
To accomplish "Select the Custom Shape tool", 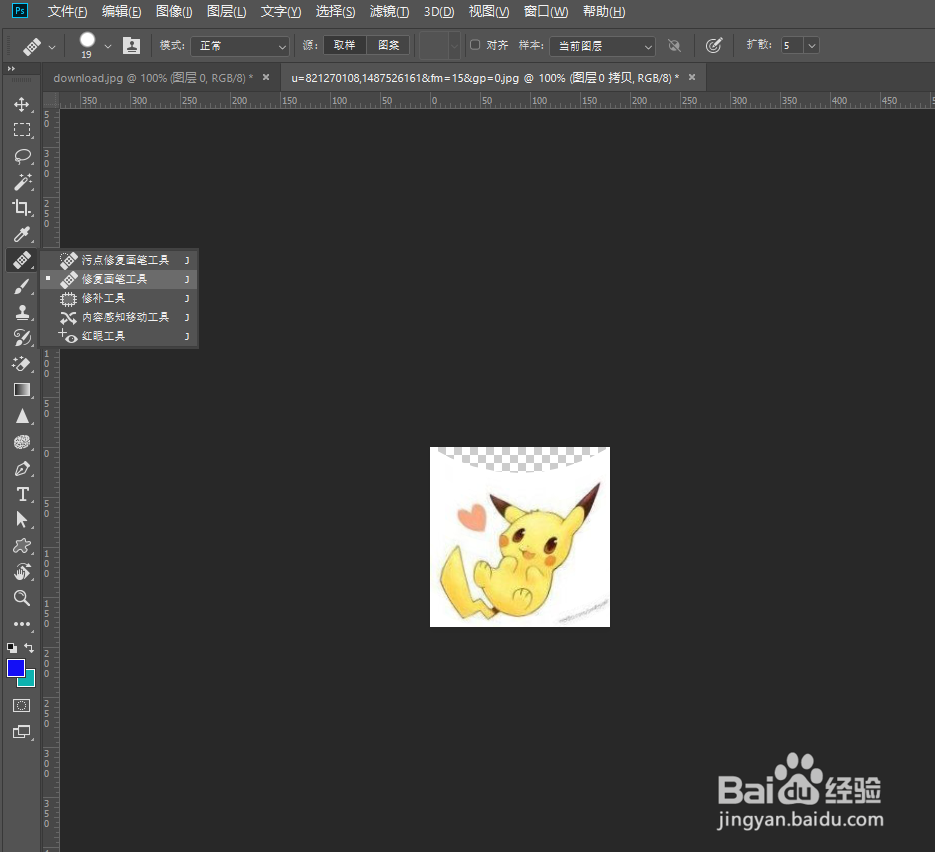I will [x=22, y=546].
